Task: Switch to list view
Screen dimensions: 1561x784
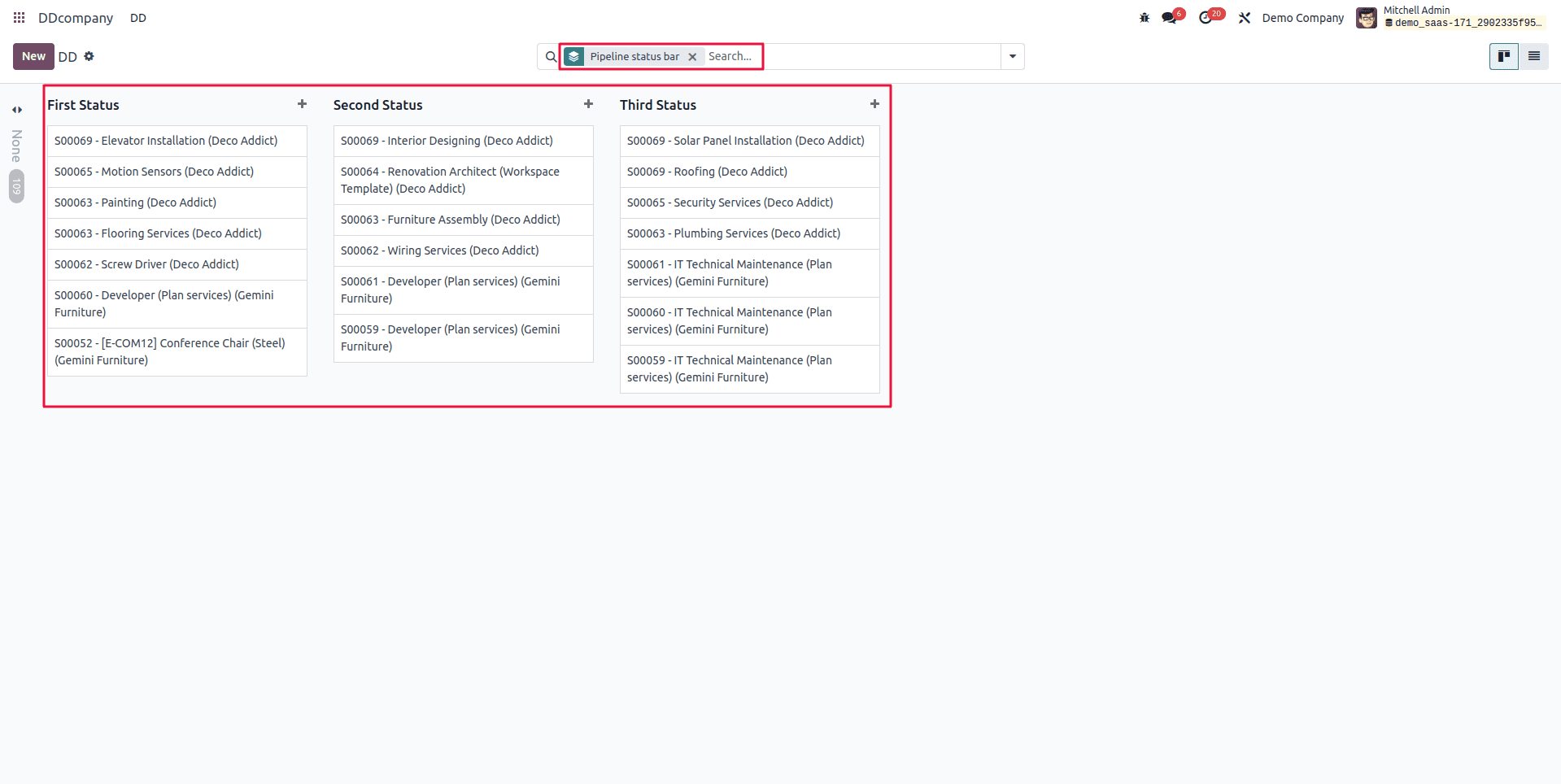Action: coord(1534,56)
